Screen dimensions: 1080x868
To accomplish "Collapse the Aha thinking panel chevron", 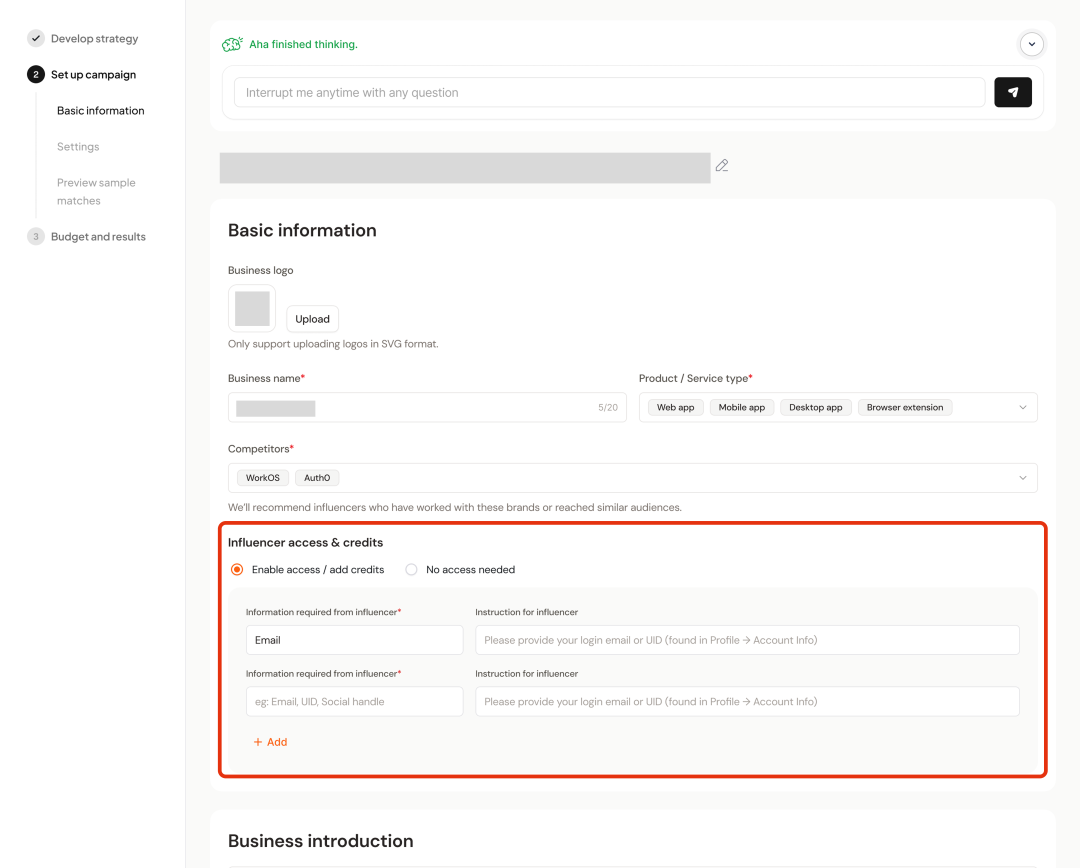I will [1031, 44].
